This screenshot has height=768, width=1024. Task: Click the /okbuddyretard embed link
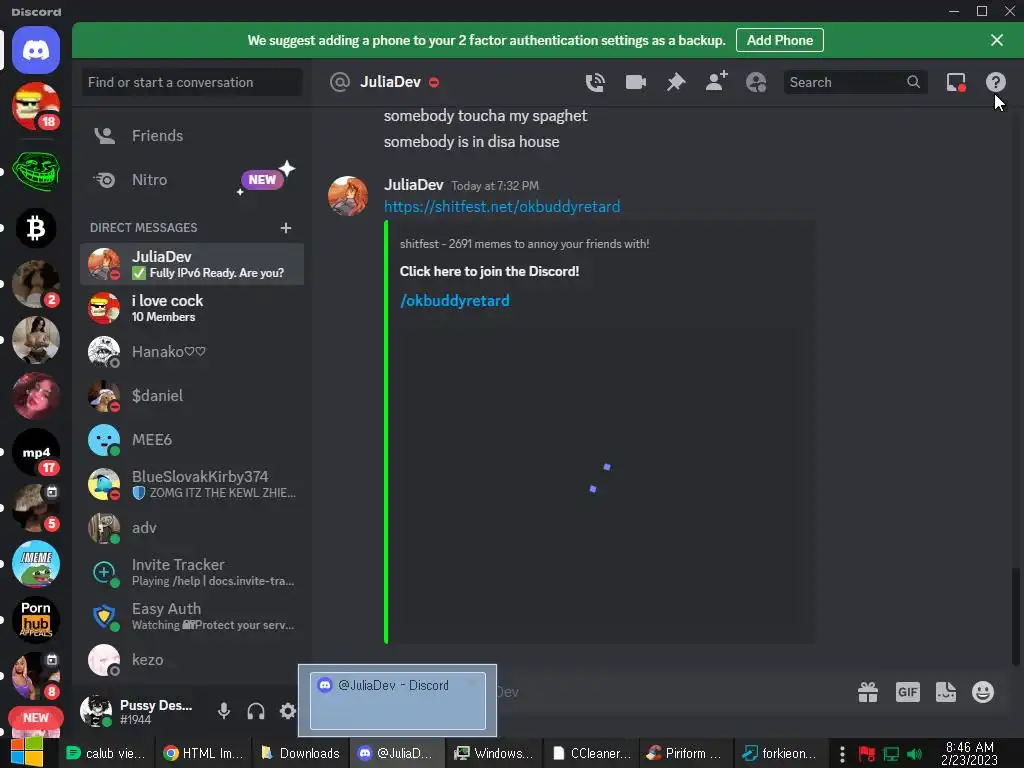455,300
